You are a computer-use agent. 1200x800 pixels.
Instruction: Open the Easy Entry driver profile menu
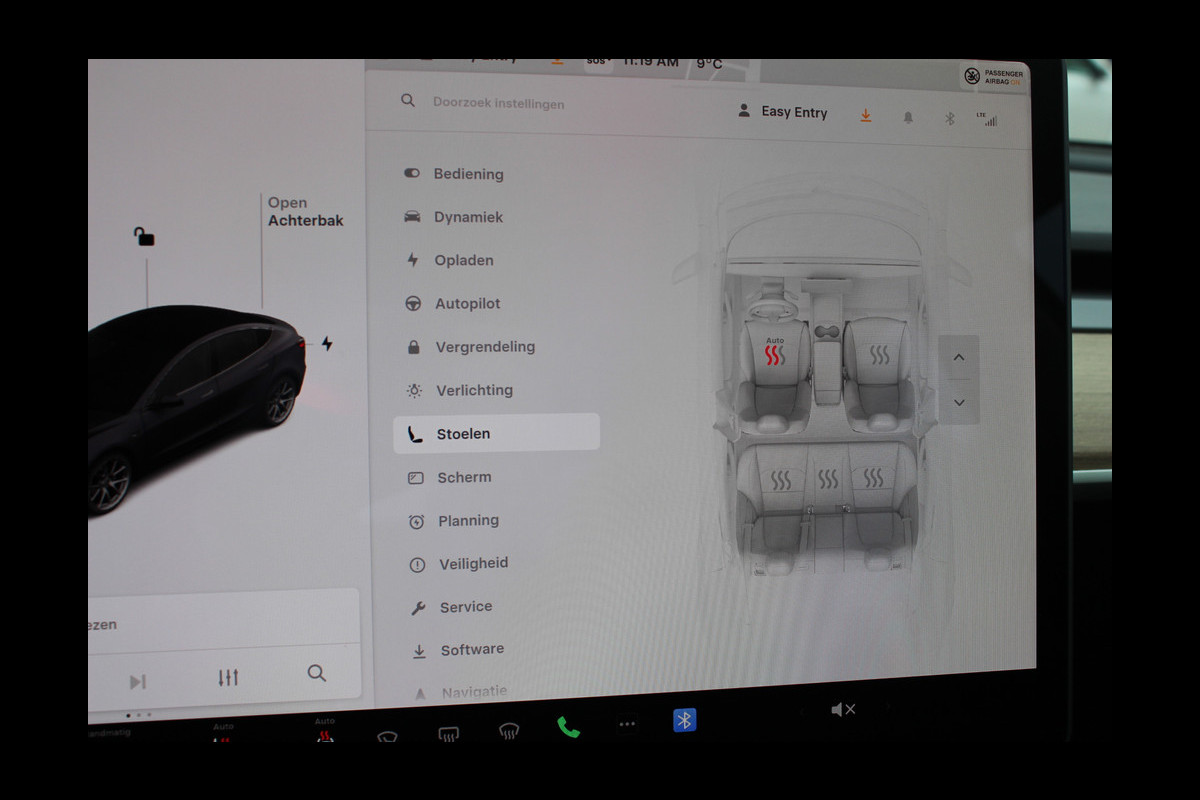(x=783, y=112)
